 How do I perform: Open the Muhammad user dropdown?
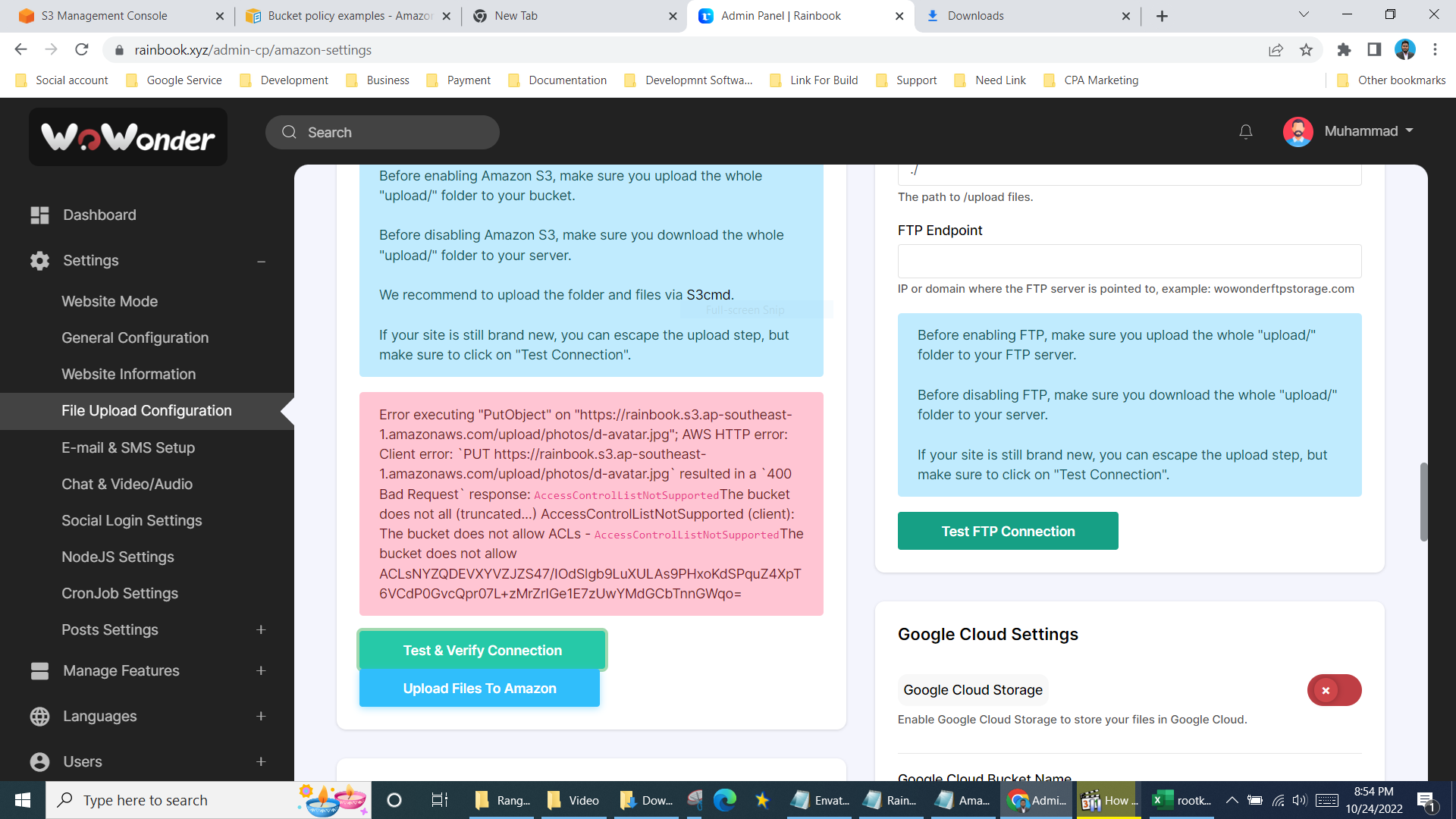(1369, 131)
